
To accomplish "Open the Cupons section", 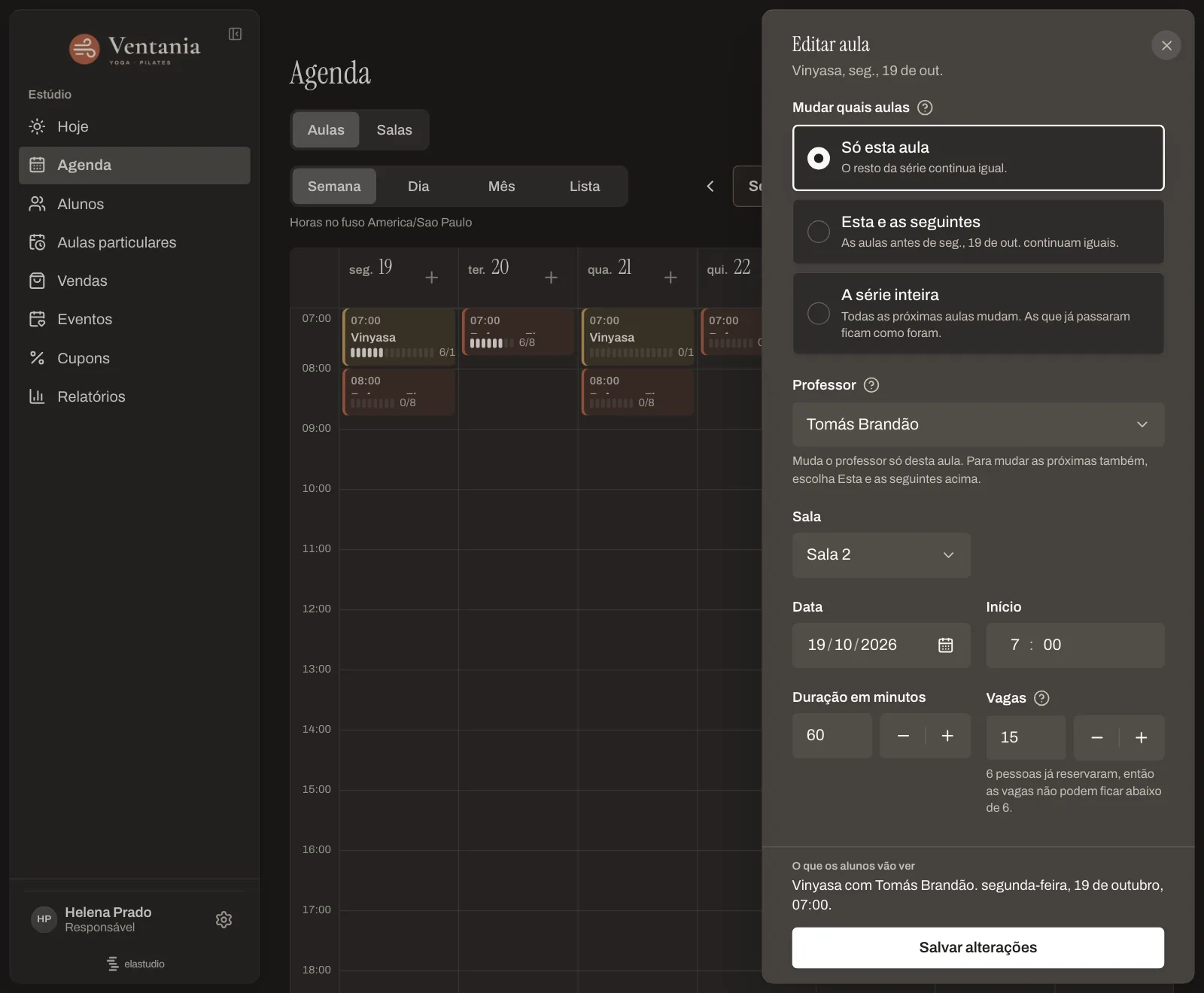I will [135, 358].
